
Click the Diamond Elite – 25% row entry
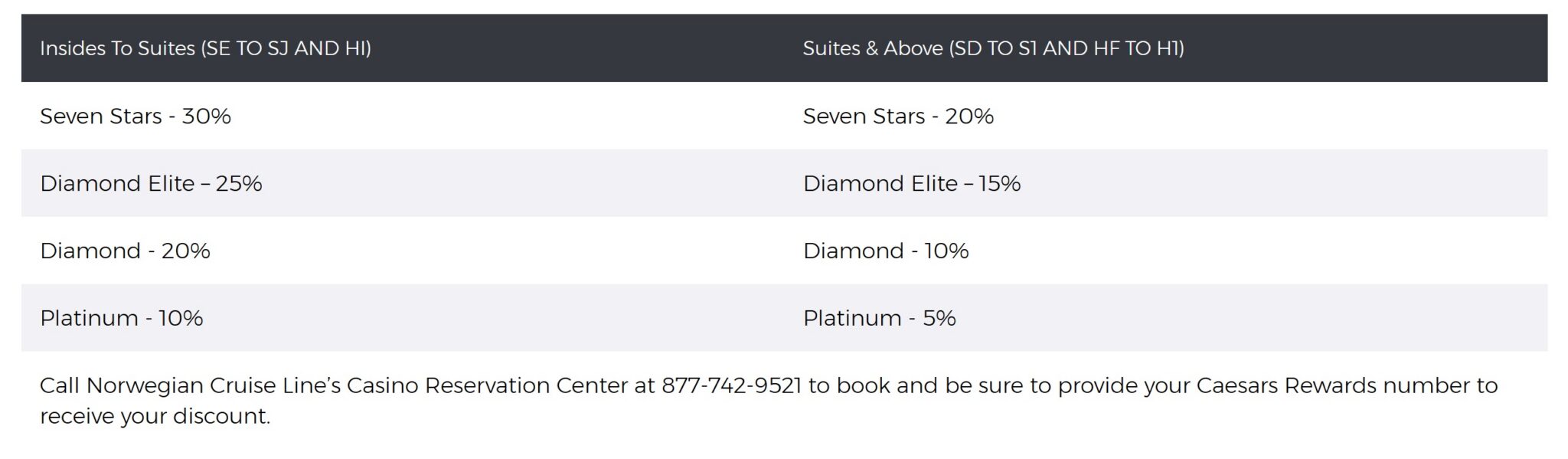(x=151, y=184)
